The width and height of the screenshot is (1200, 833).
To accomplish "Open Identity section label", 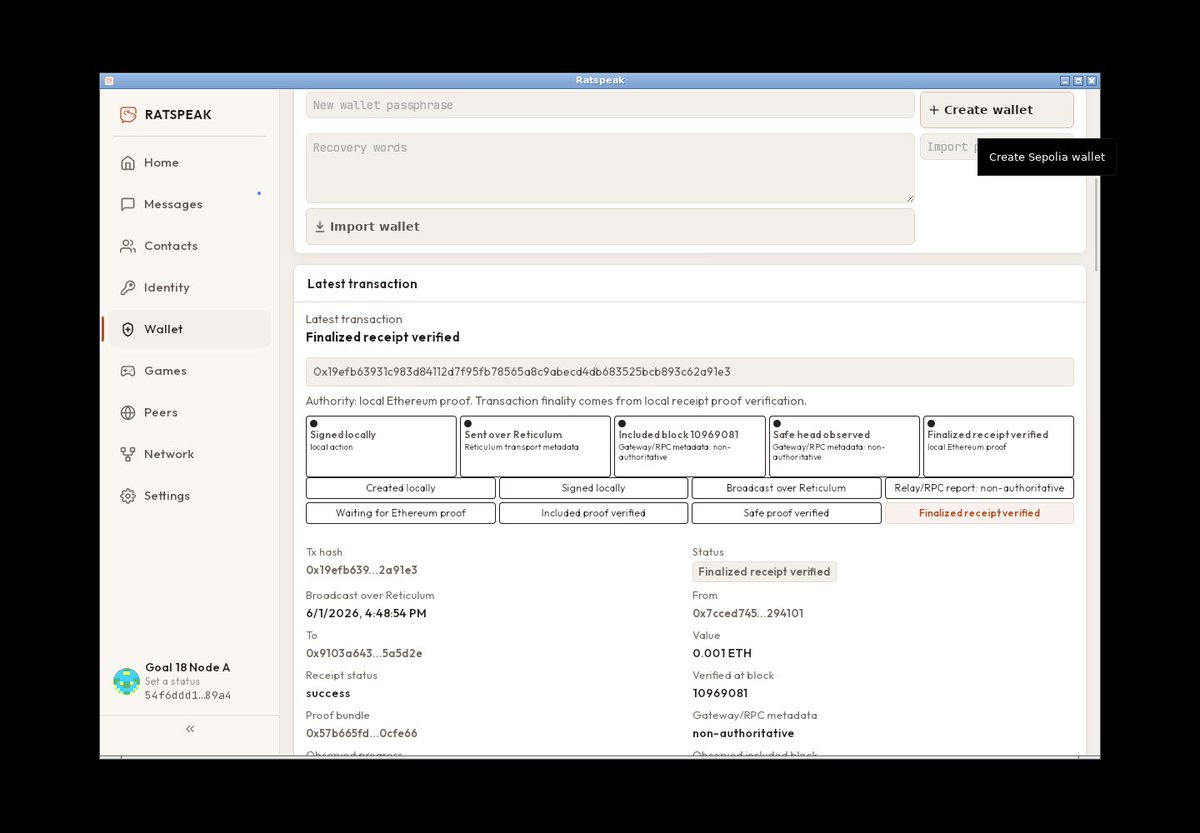I will coord(167,288).
